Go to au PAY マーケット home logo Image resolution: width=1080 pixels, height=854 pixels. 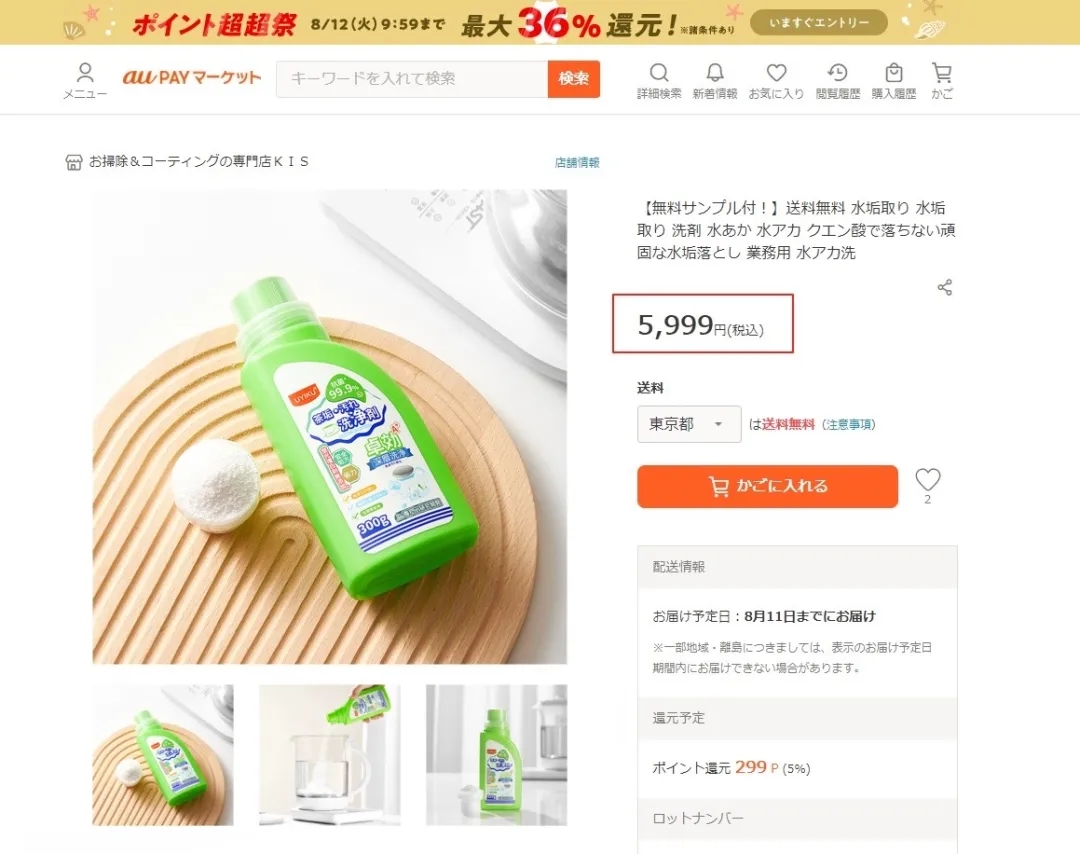point(191,78)
